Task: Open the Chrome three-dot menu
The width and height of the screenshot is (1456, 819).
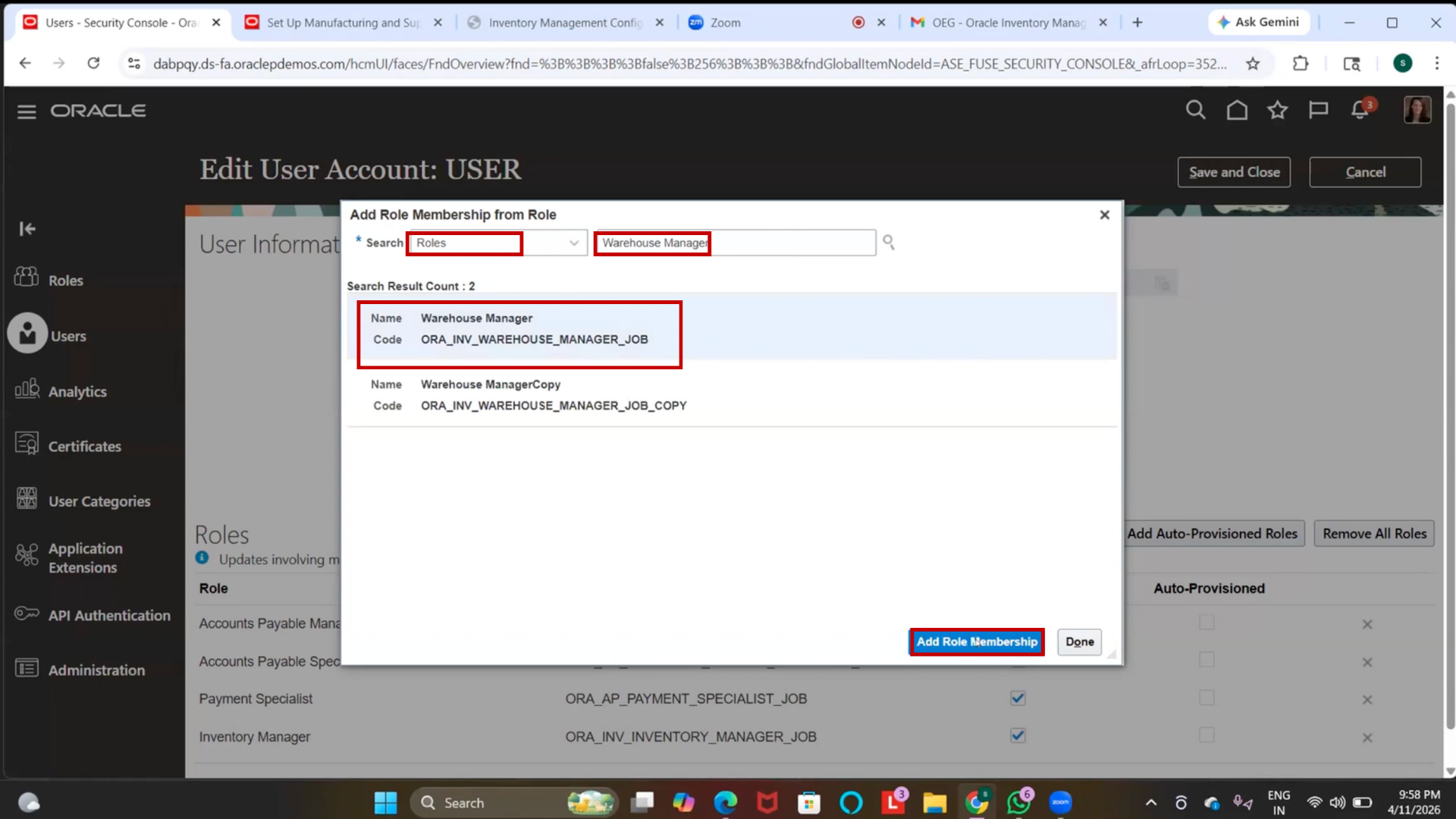Action: 1436,64
